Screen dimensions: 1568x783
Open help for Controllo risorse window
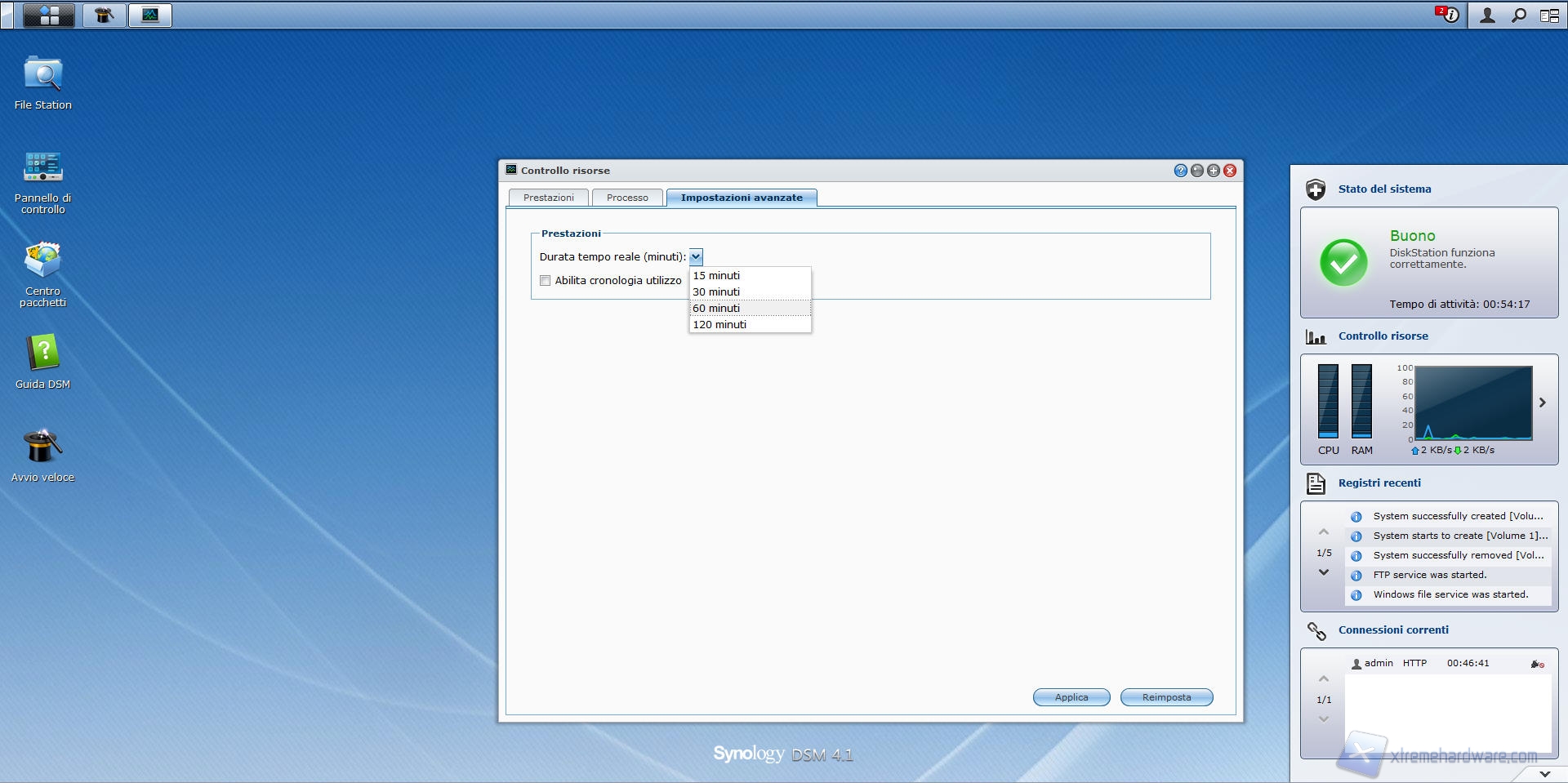tap(1180, 171)
